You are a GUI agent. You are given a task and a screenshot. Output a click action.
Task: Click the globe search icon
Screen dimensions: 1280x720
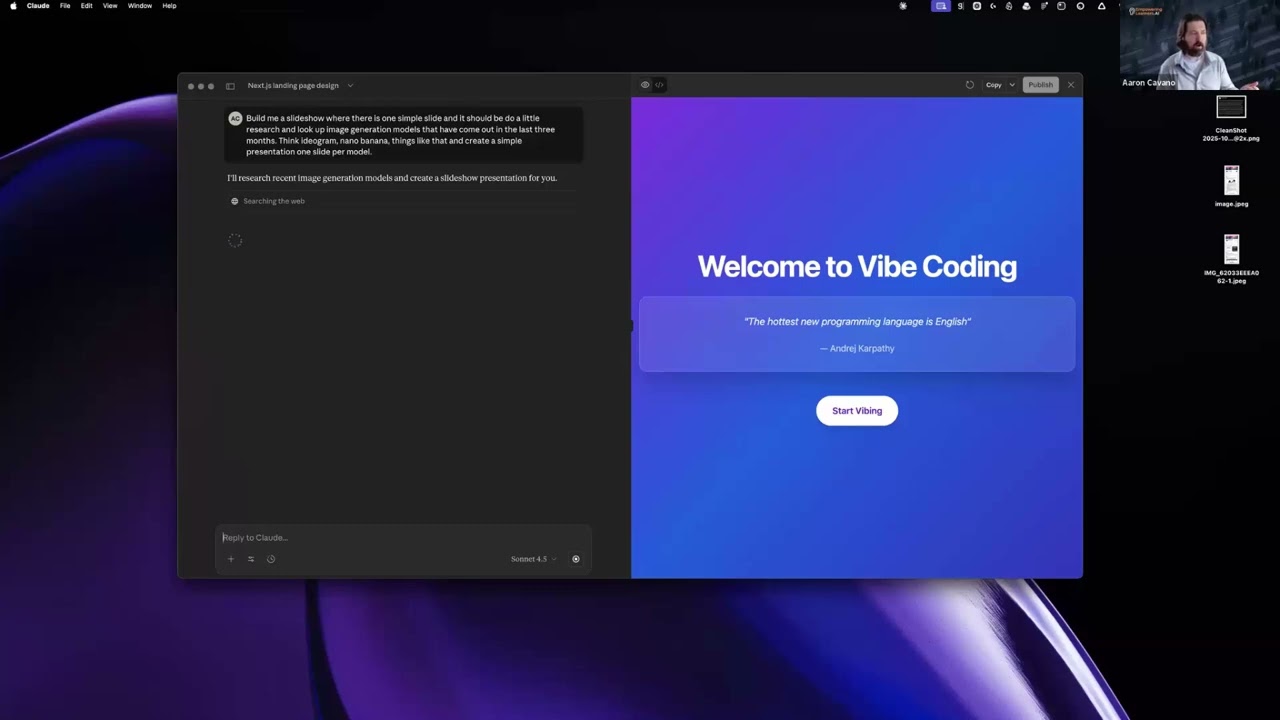click(235, 201)
